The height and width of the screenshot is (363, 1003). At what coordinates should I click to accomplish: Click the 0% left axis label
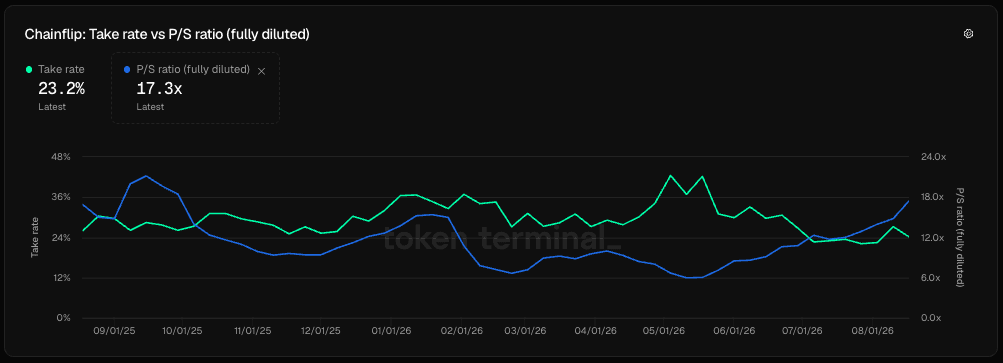[64, 318]
